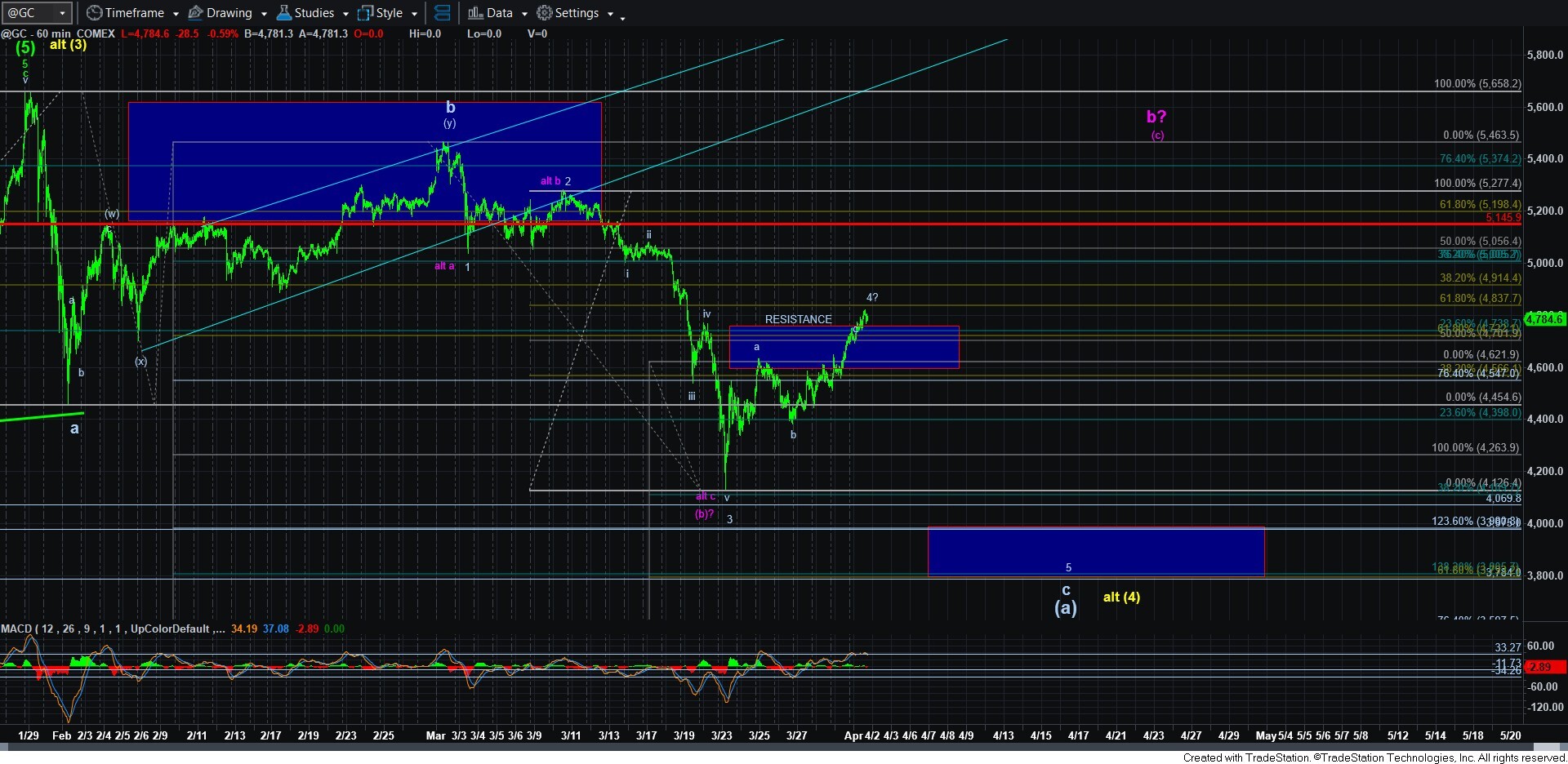Click the Timeframe clock icon

coord(94,13)
